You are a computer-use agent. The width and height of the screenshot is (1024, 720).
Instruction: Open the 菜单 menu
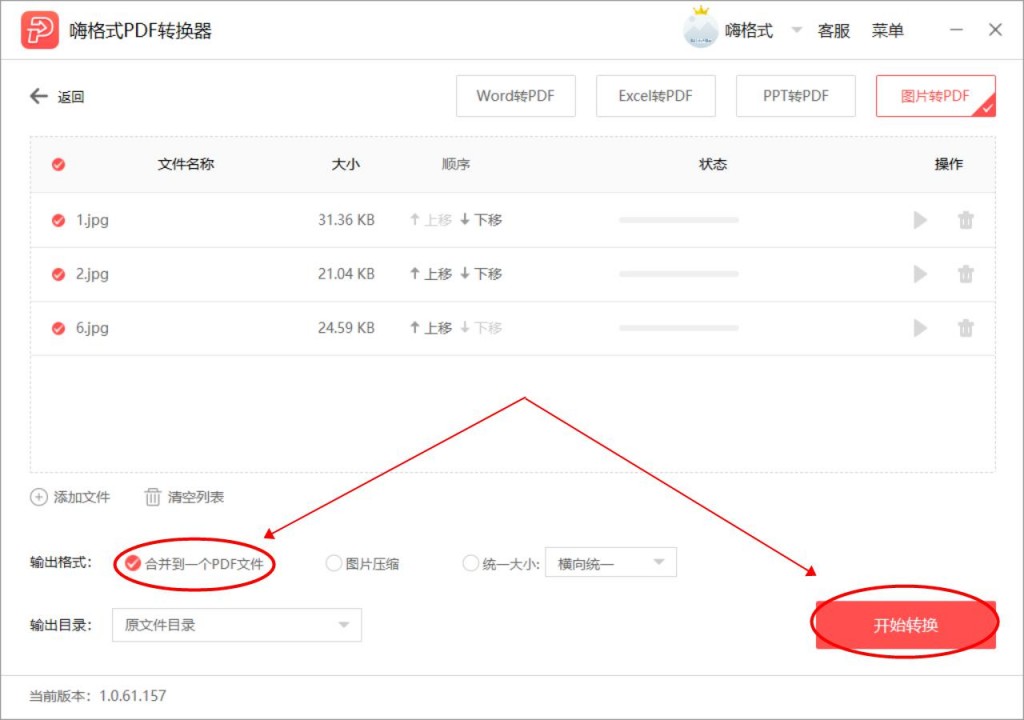(887, 31)
